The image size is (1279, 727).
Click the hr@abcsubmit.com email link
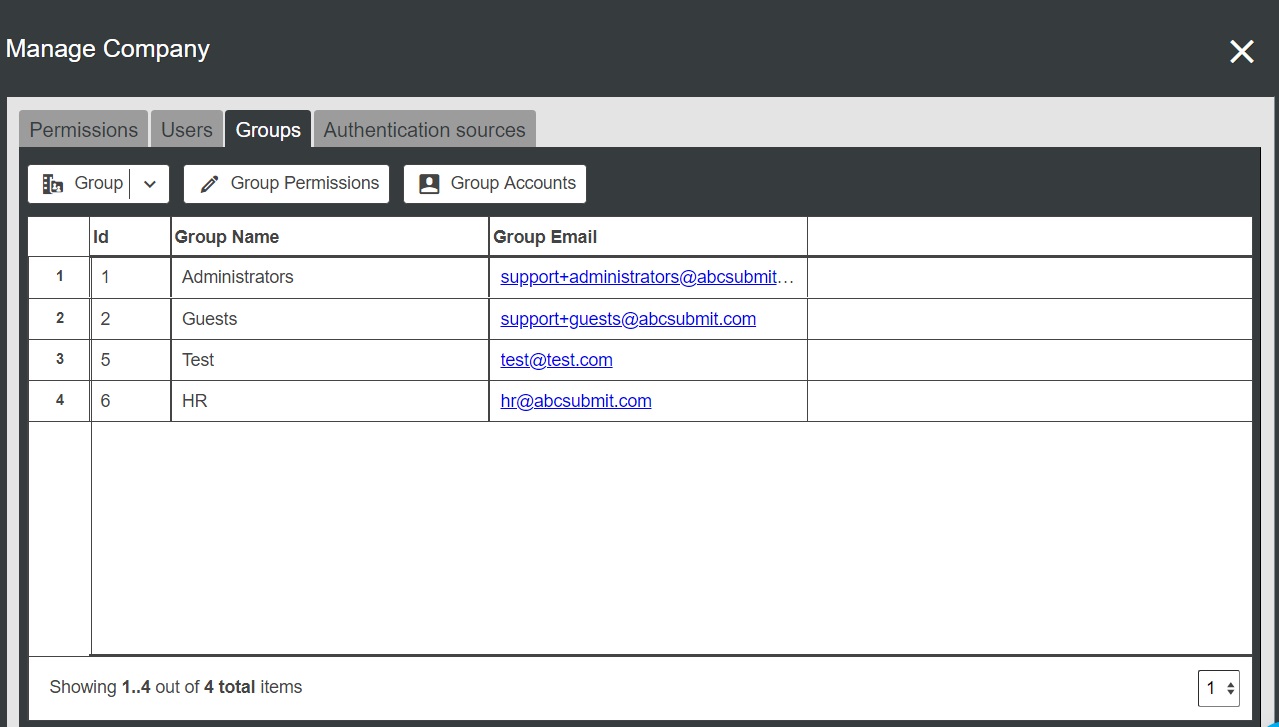[576, 401]
